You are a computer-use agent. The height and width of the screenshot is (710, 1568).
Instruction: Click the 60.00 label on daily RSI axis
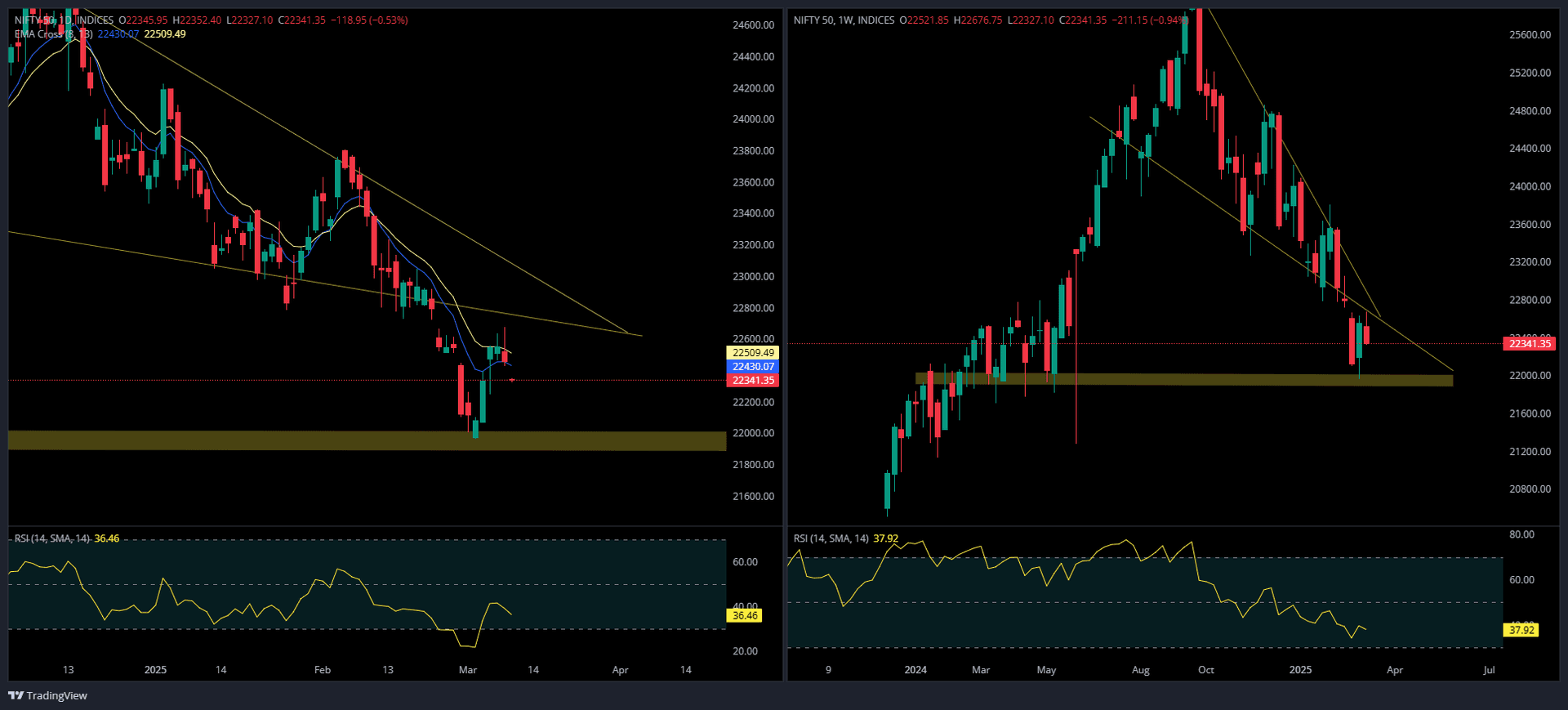click(x=745, y=562)
